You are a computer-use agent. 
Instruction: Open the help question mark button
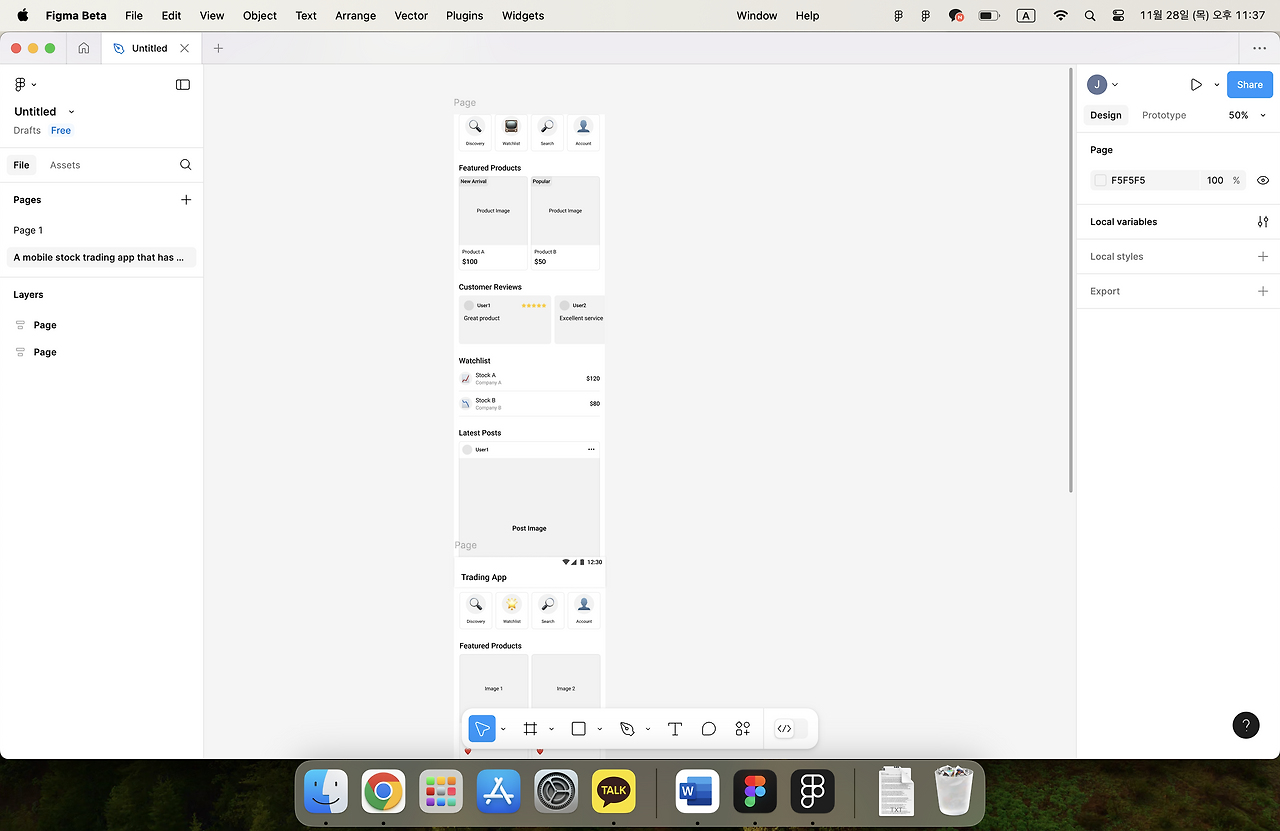pos(1246,725)
